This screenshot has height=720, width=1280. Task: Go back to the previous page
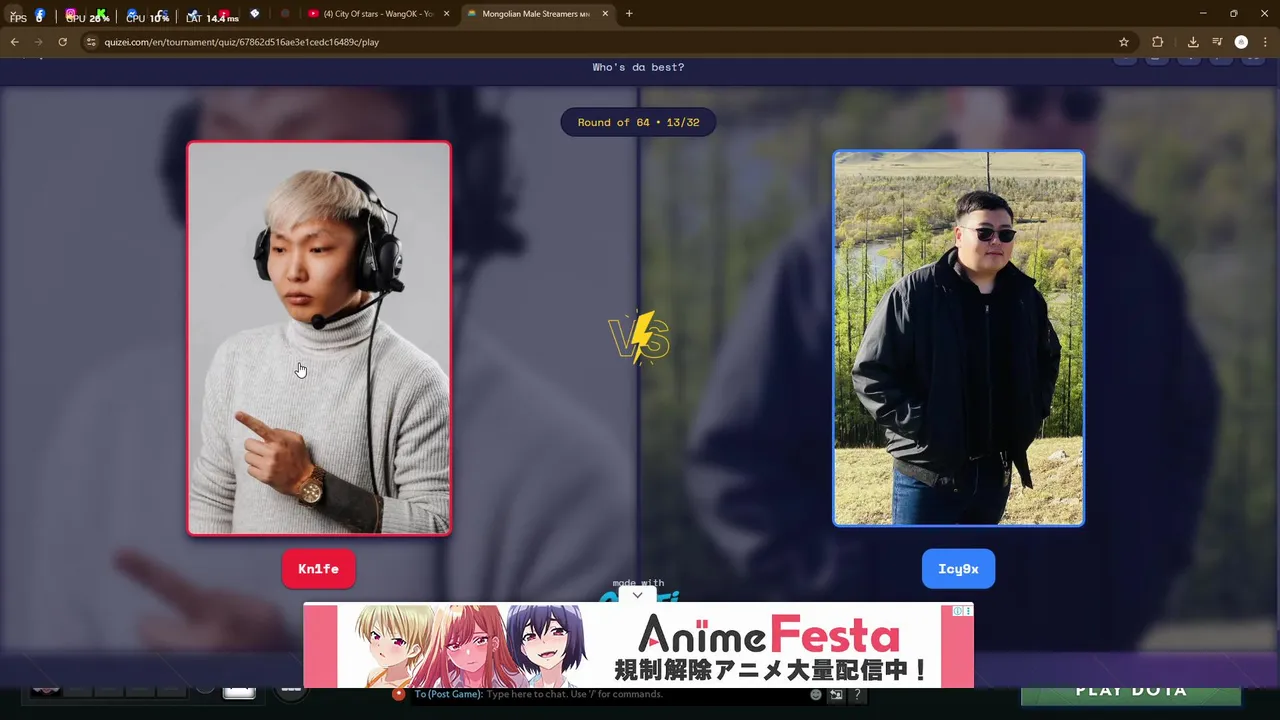pyautogui.click(x=14, y=42)
